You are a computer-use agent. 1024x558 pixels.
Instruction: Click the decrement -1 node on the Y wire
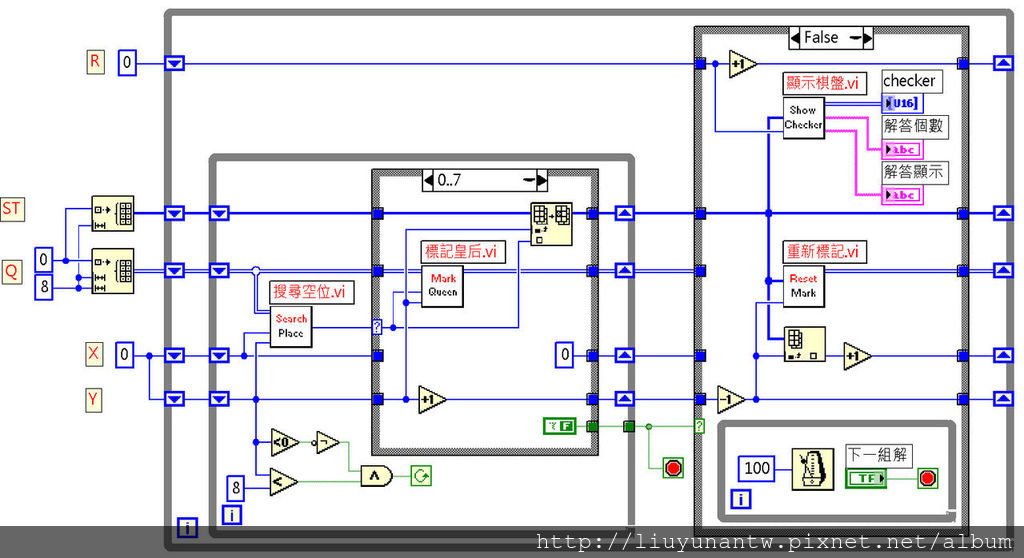731,399
